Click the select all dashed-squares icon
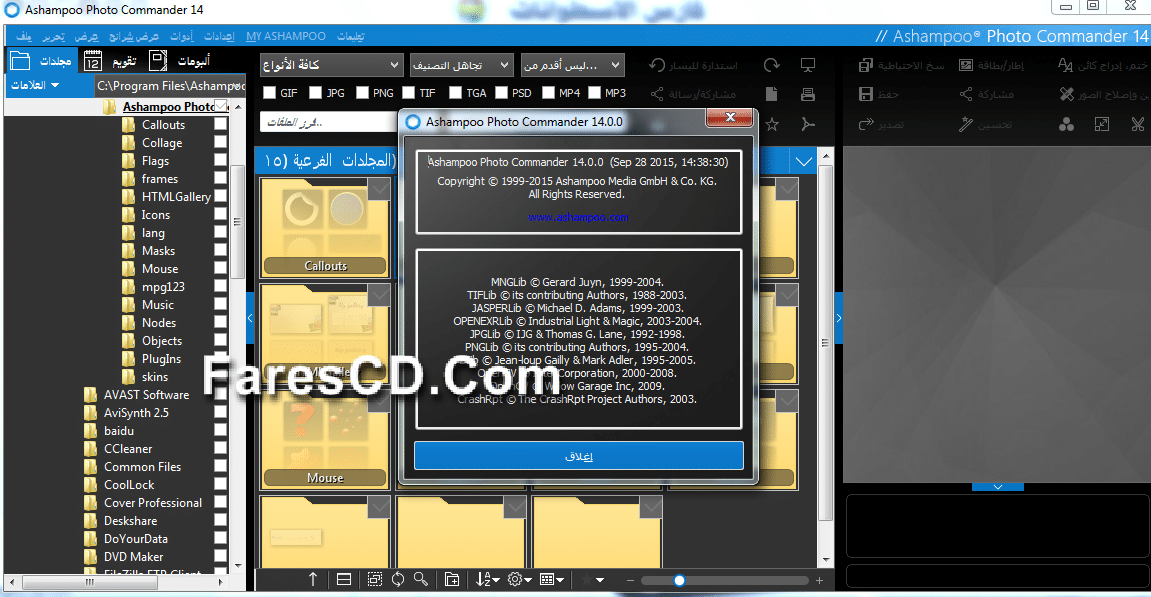1151x597 pixels. pos(374,579)
